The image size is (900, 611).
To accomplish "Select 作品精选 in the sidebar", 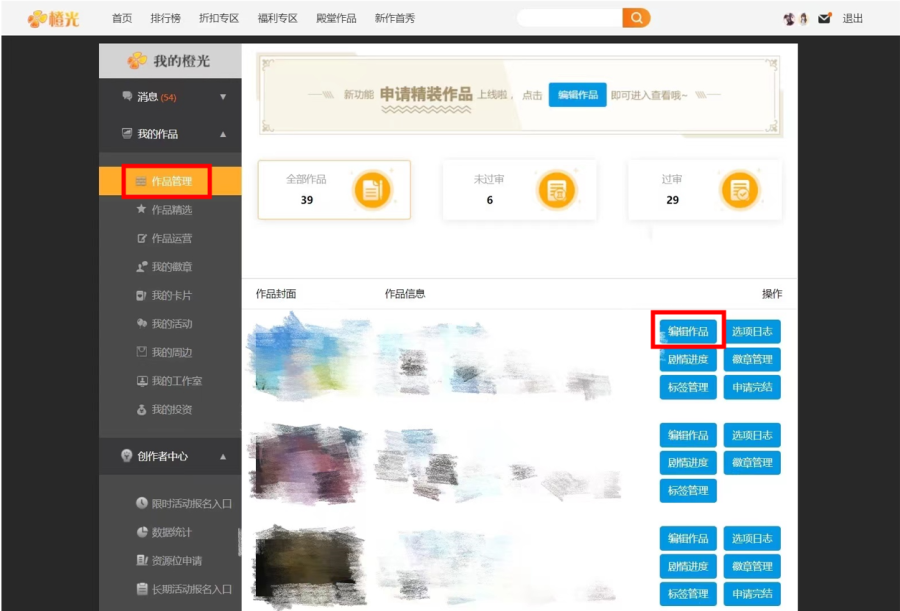I will (171, 210).
